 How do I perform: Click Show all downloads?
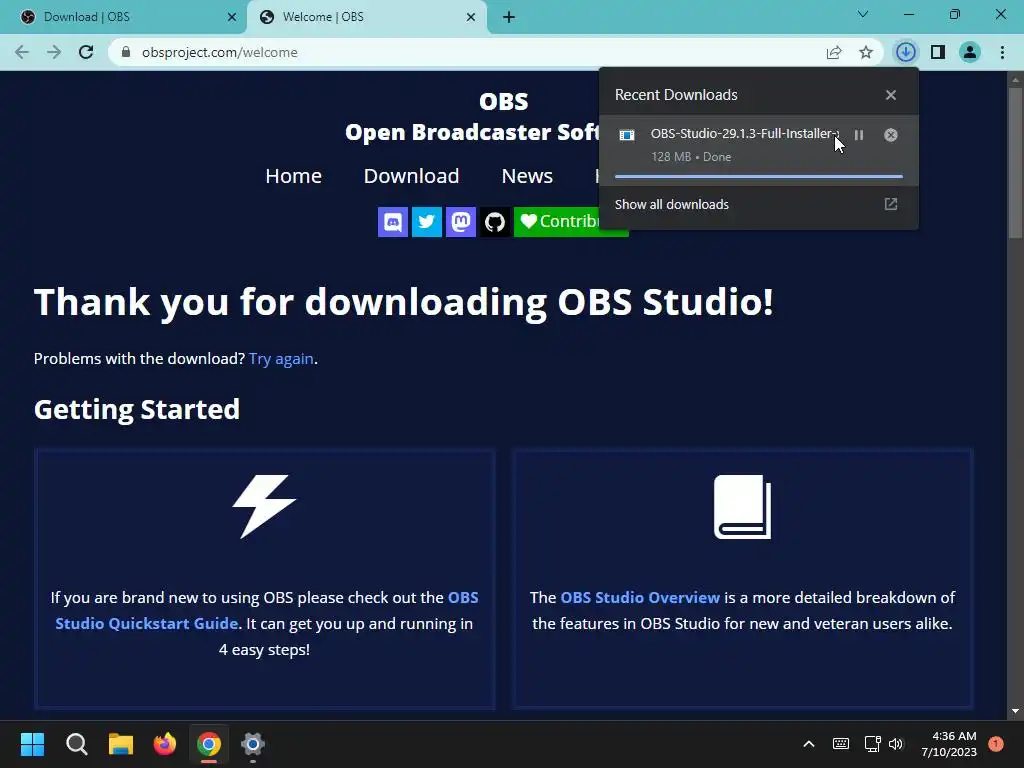tap(671, 204)
